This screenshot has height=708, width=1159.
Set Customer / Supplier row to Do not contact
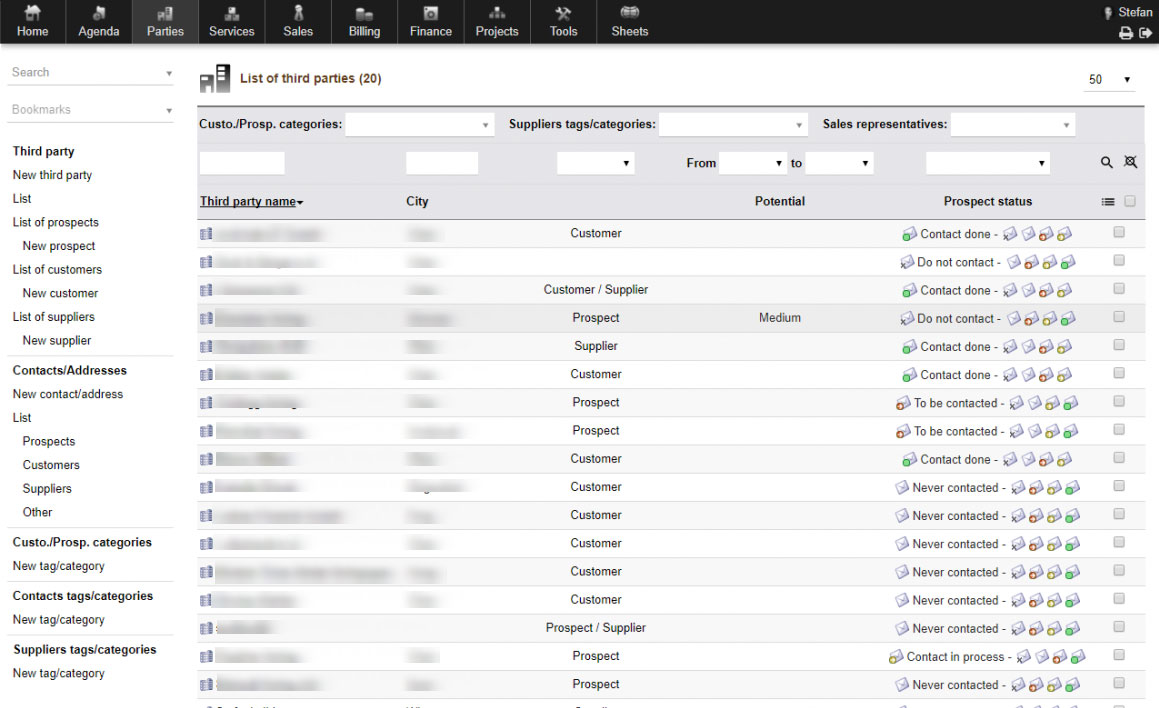coord(1010,290)
